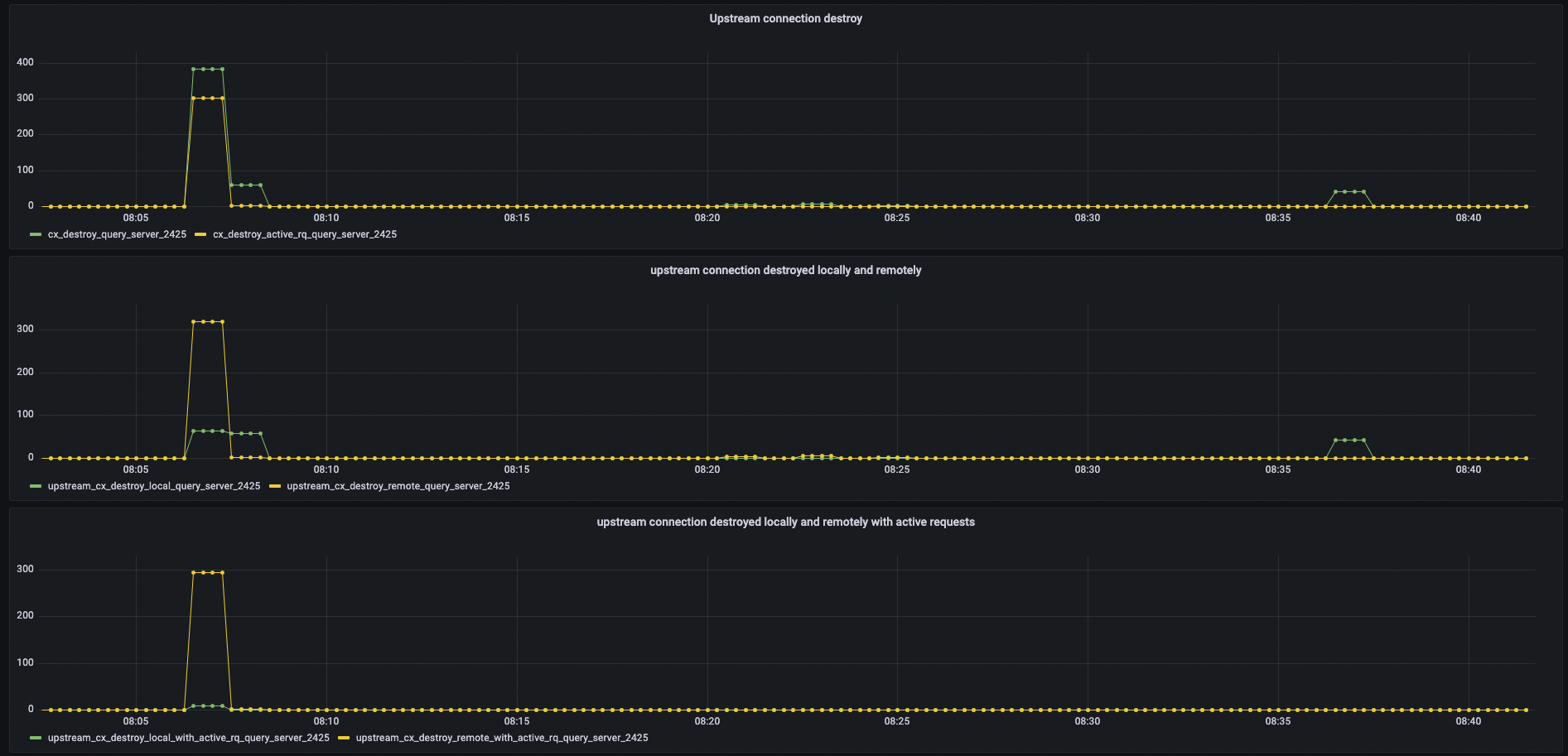Click the yellow swatch of upstream_cx_destroy_remote_query_server_2425
Viewport: 1568px width, 756px height.
point(274,486)
